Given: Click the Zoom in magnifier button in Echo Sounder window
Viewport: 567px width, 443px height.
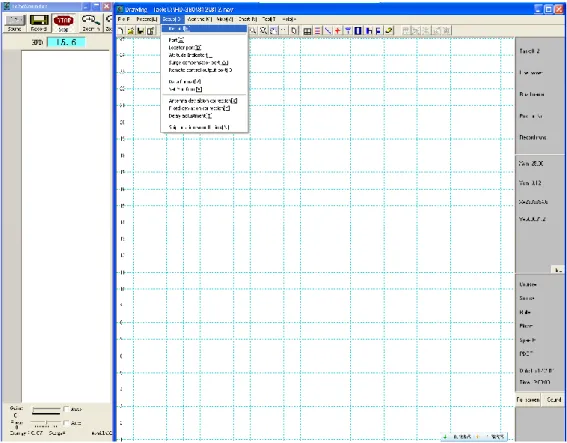Looking at the screenshot, I should coord(90,23).
